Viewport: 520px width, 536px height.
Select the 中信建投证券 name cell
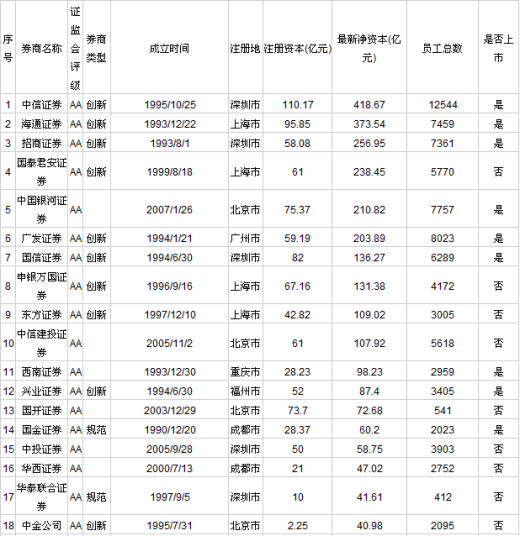[41, 343]
